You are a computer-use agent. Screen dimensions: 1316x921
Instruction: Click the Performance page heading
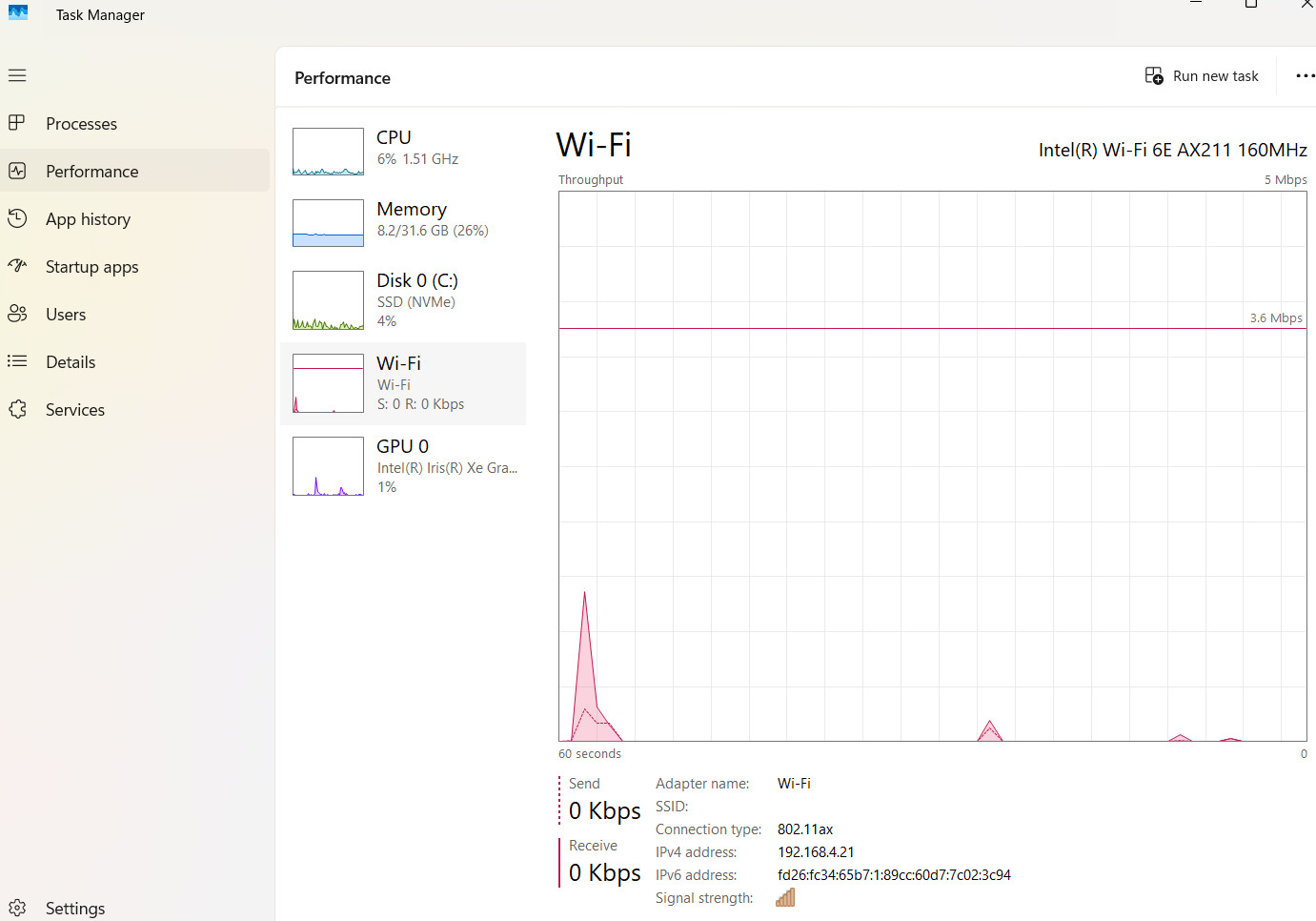[x=342, y=78]
